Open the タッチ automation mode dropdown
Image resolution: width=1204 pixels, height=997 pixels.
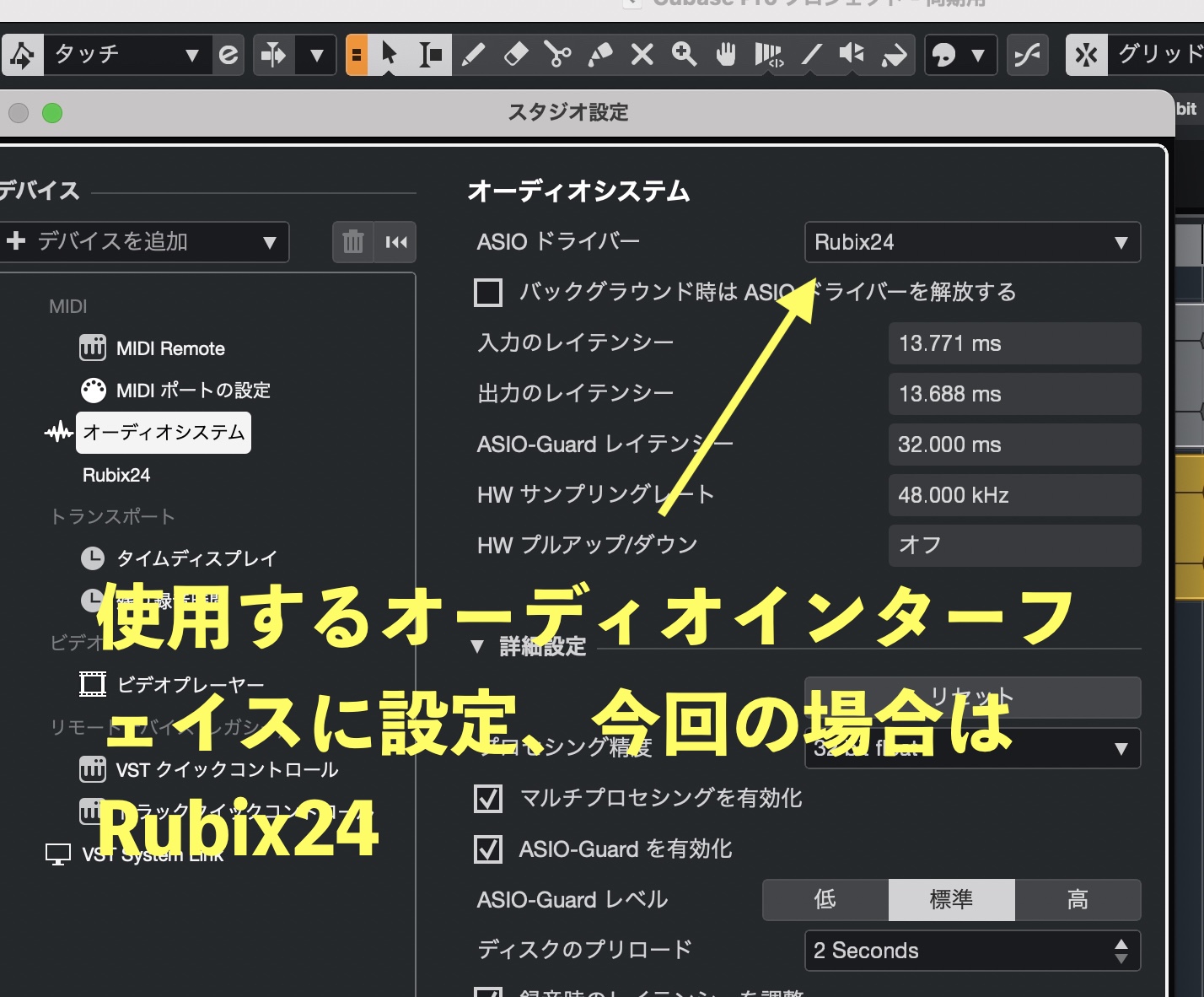point(126,56)
